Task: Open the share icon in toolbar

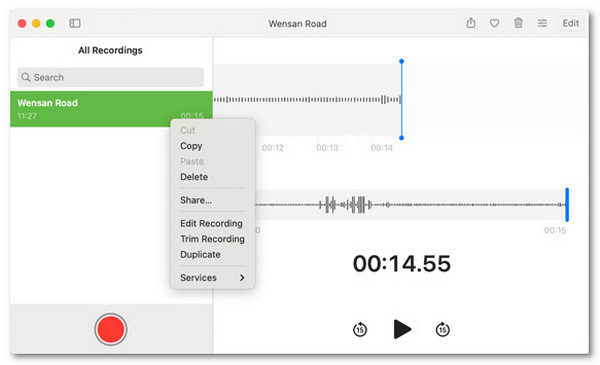Action: (x=471, y=23)
